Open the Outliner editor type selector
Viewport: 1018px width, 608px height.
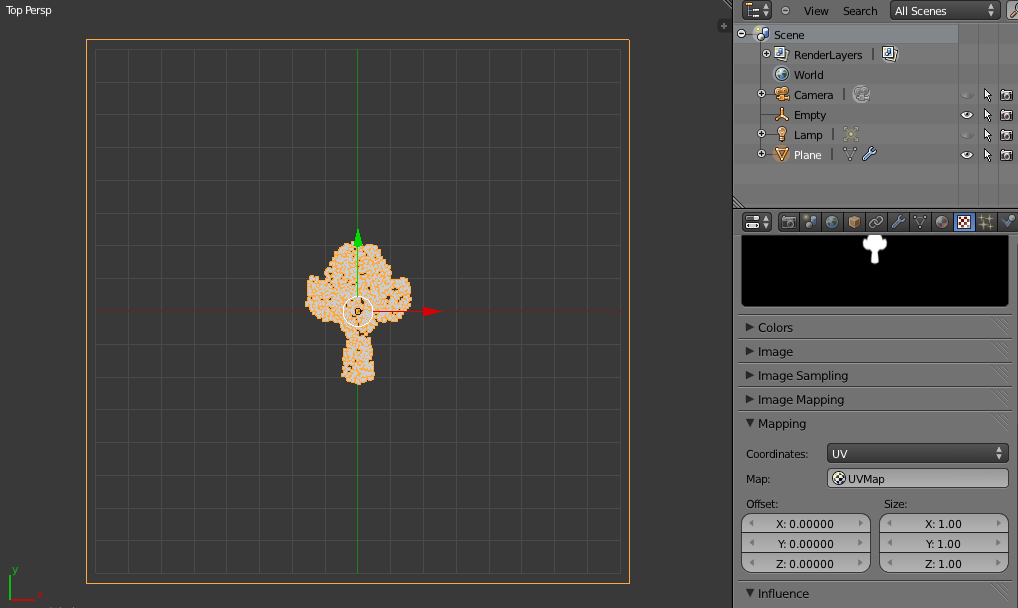pyautogui.click(x=757, y=10)
